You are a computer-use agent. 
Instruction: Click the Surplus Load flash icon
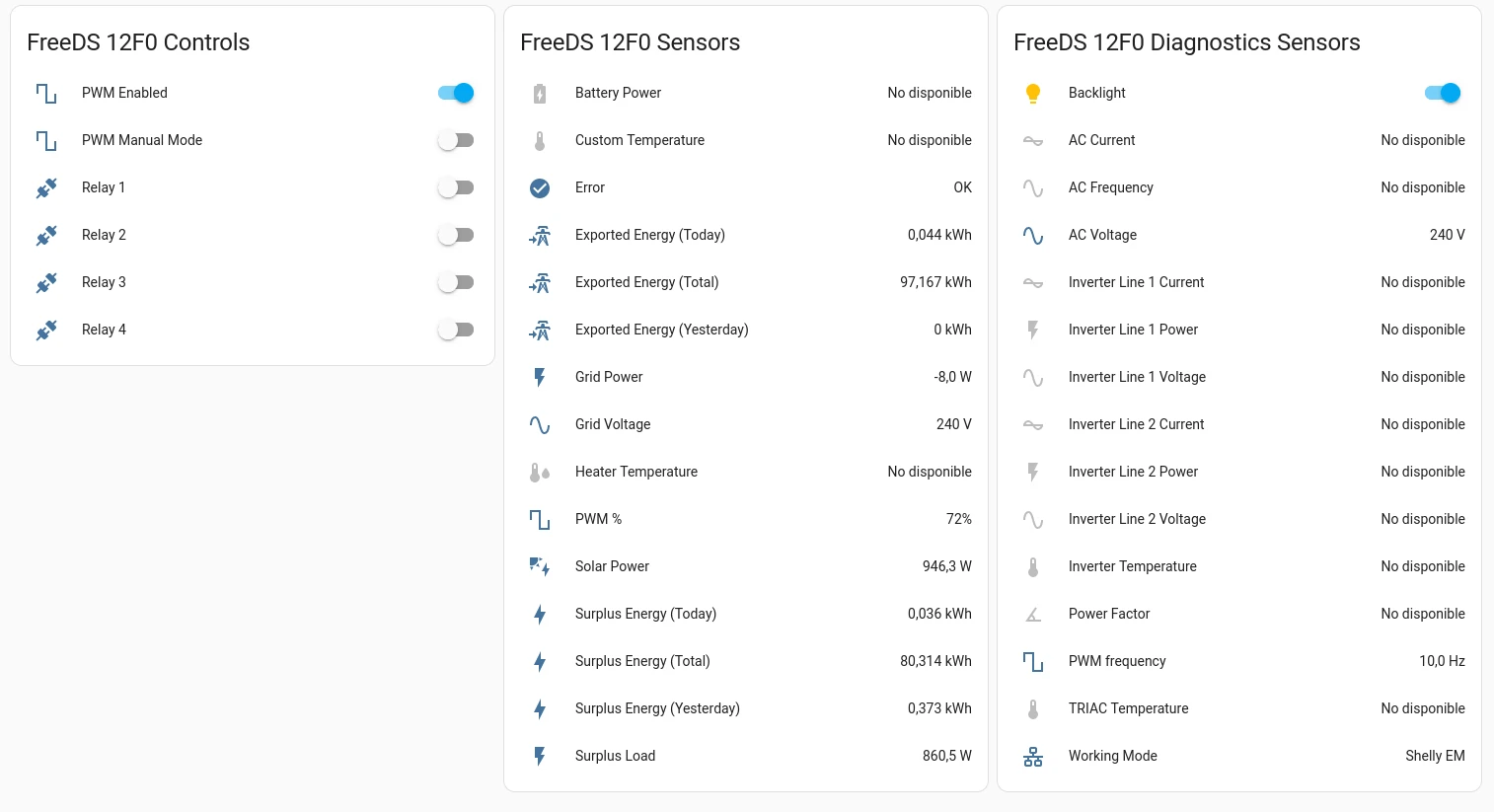click(540, 756)
